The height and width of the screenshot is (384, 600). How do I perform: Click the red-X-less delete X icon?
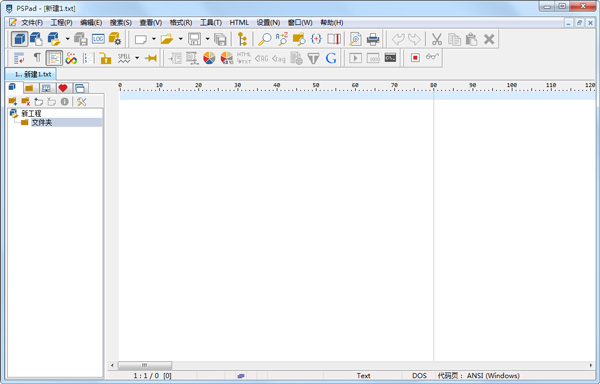click(x=489, y=39)
